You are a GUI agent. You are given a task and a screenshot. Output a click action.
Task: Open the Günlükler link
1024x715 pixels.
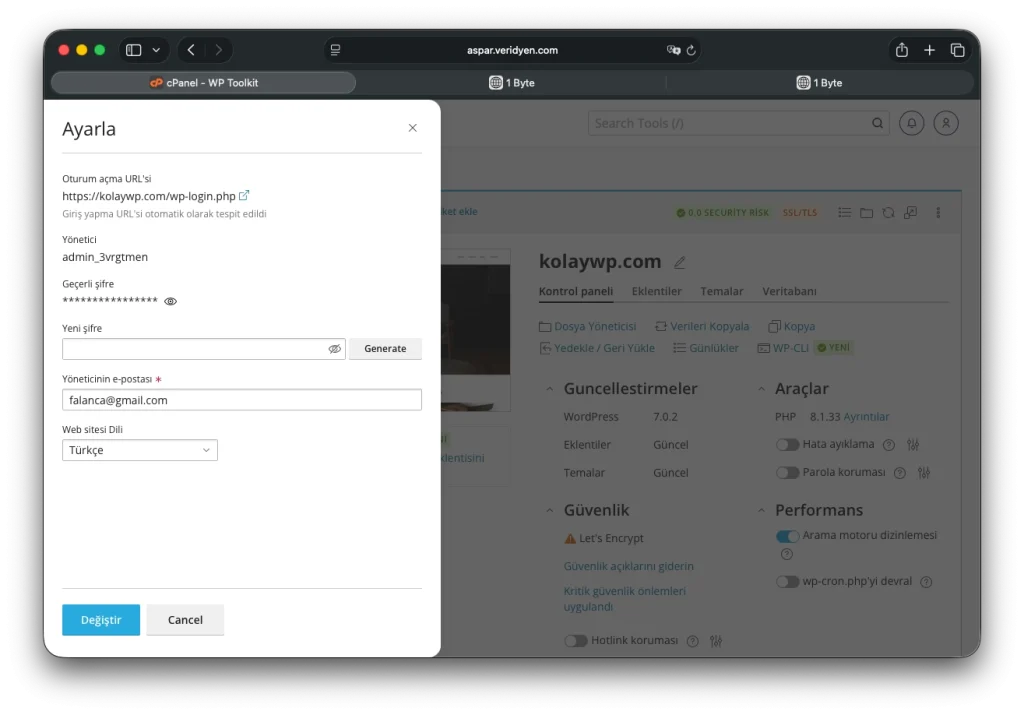pyautogui.click(x=706, y=348)
